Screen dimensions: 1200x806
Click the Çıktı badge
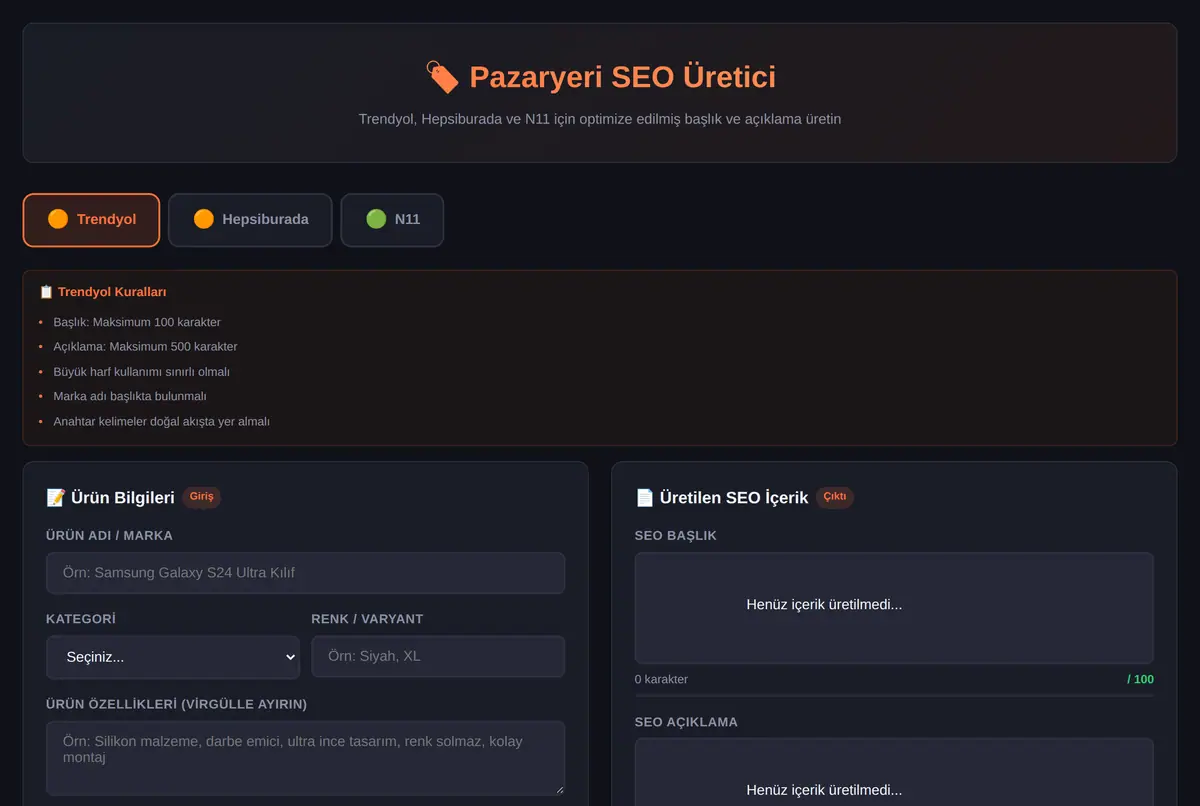click(835, 497)
